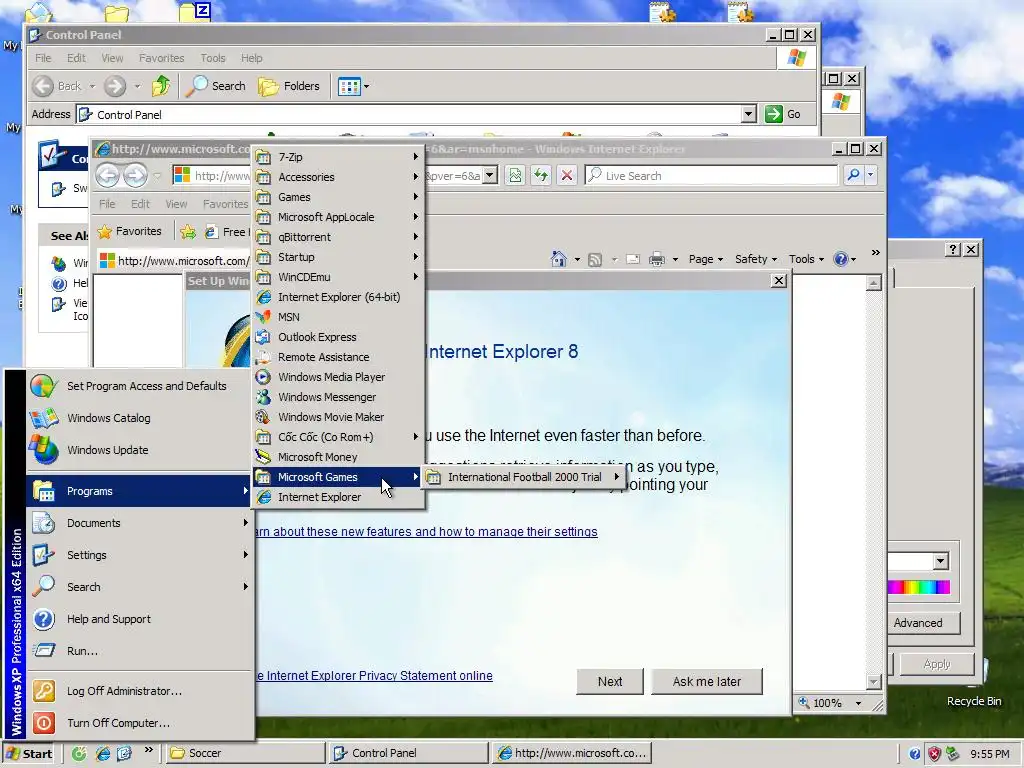Open Accessories in the Programs menu
1024x768 pixels.
[338, 177]
